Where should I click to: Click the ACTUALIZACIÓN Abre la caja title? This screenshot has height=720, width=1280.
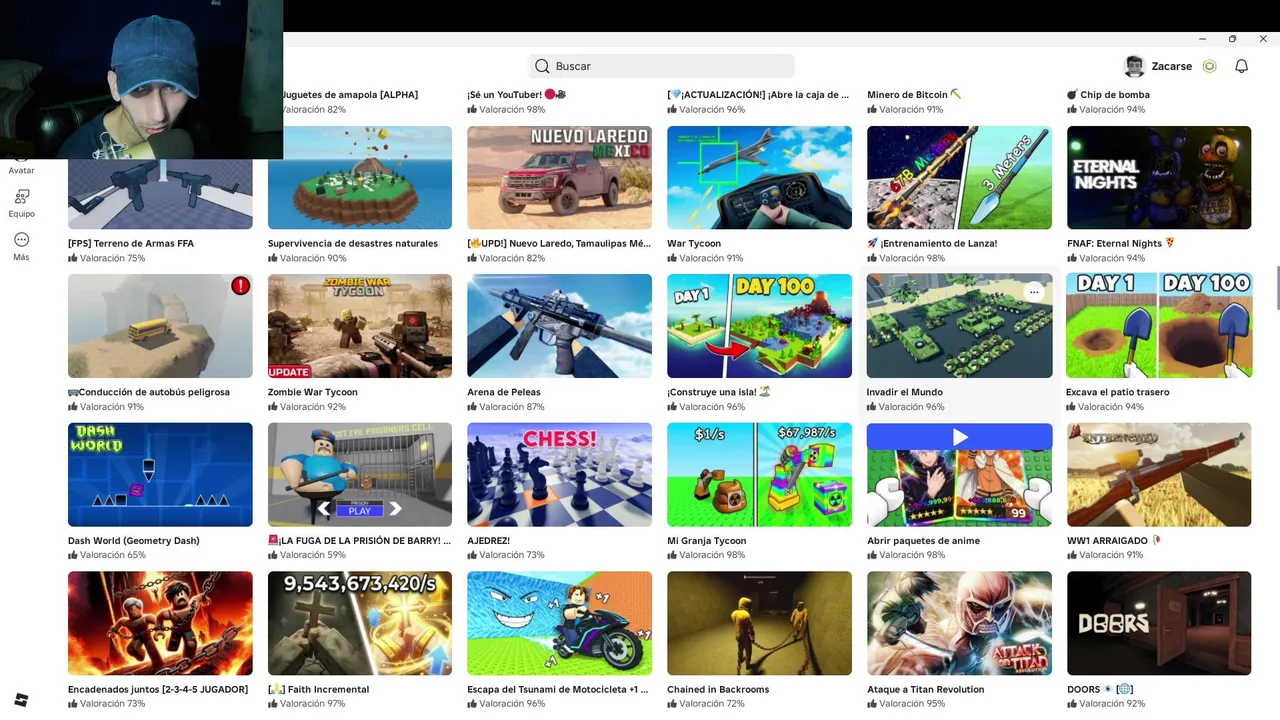[758, 95]
